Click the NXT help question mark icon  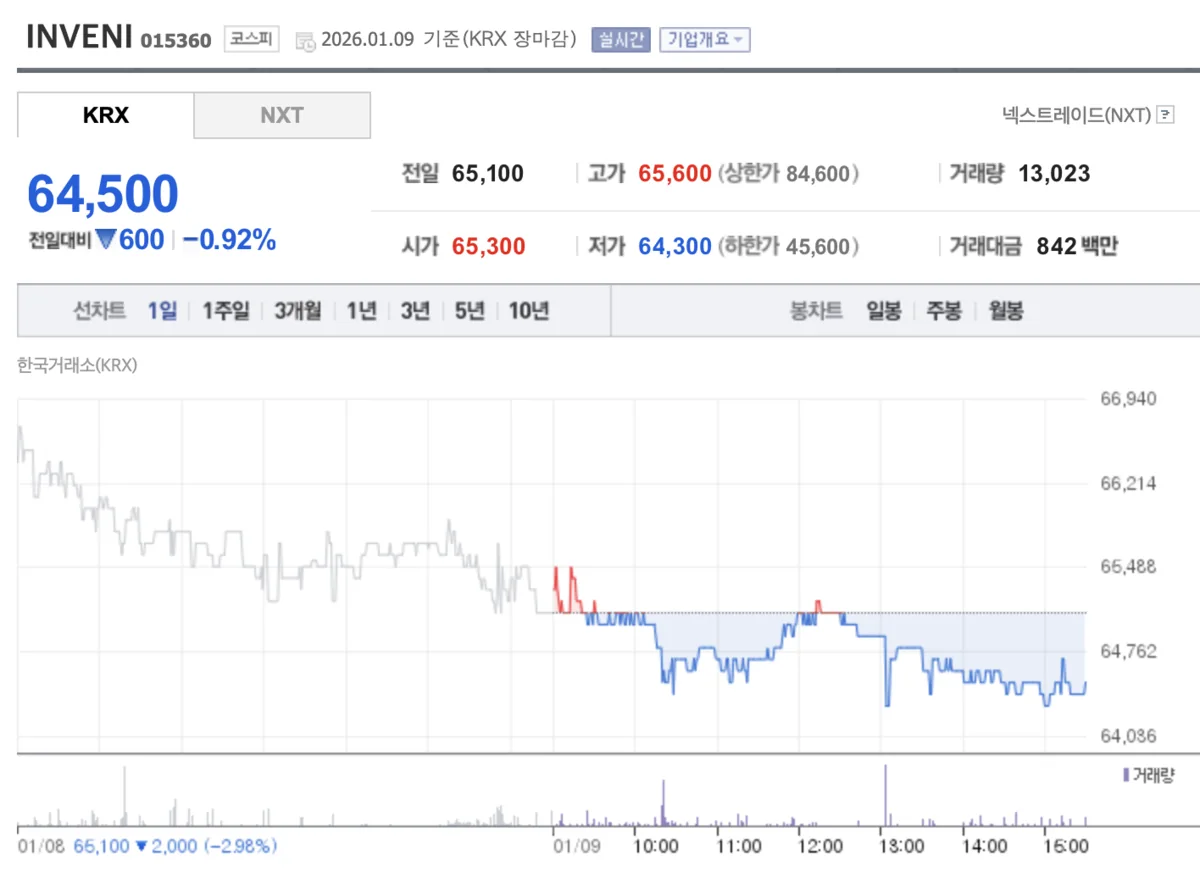[1164, 115]
